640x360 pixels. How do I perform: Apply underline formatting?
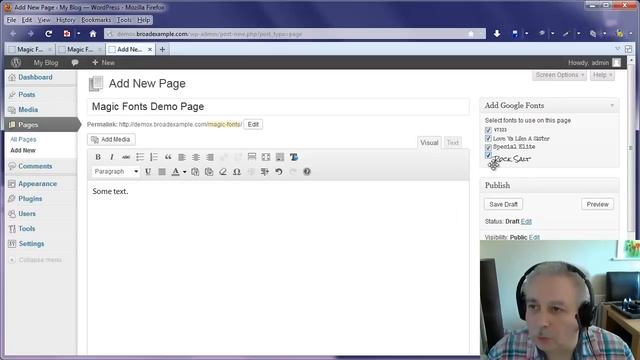(x=148, y=172)
